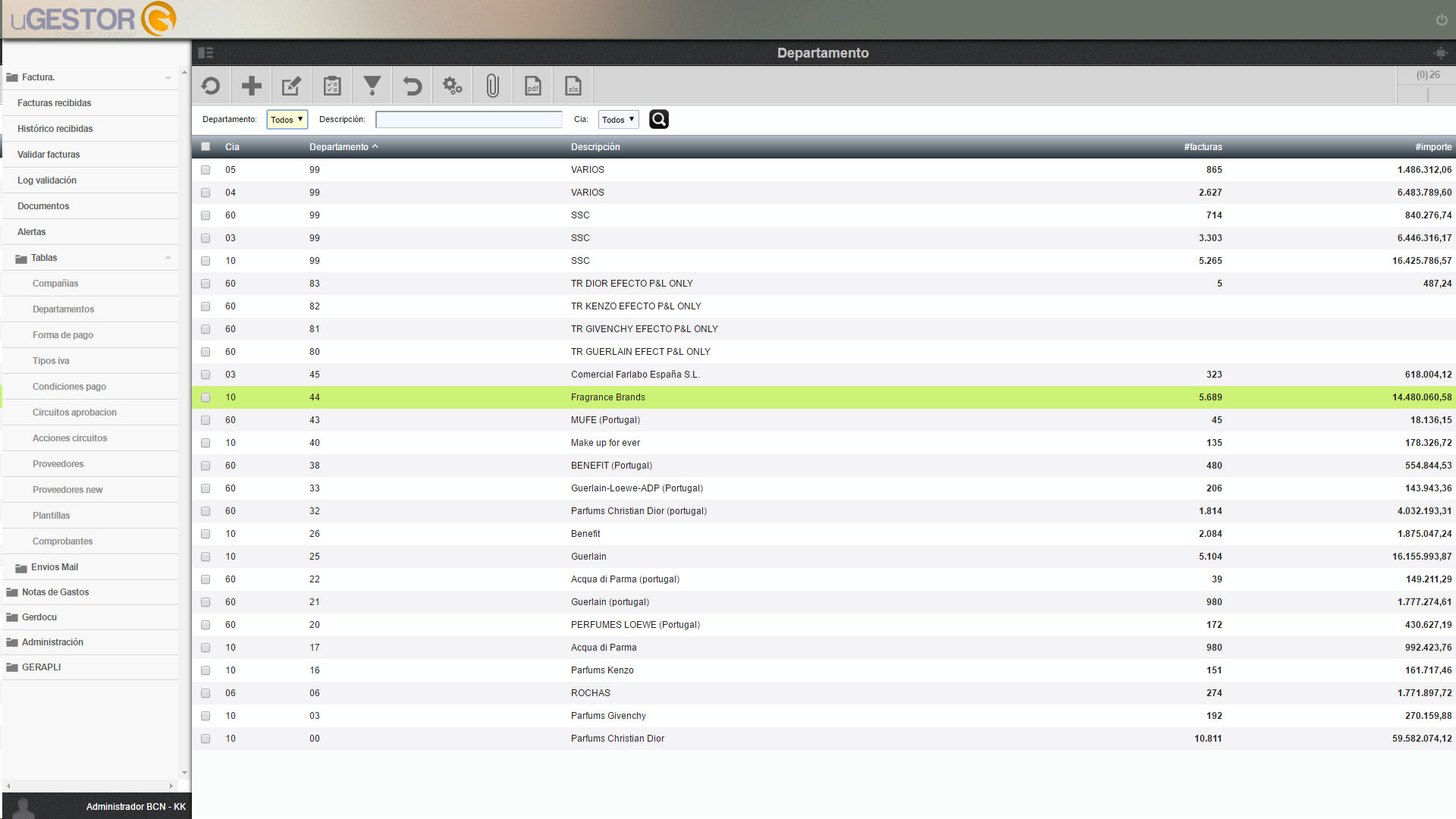1456x819 pixels.
Task: Check the ROCHAS row checkbox
Action: pos(206,693)
